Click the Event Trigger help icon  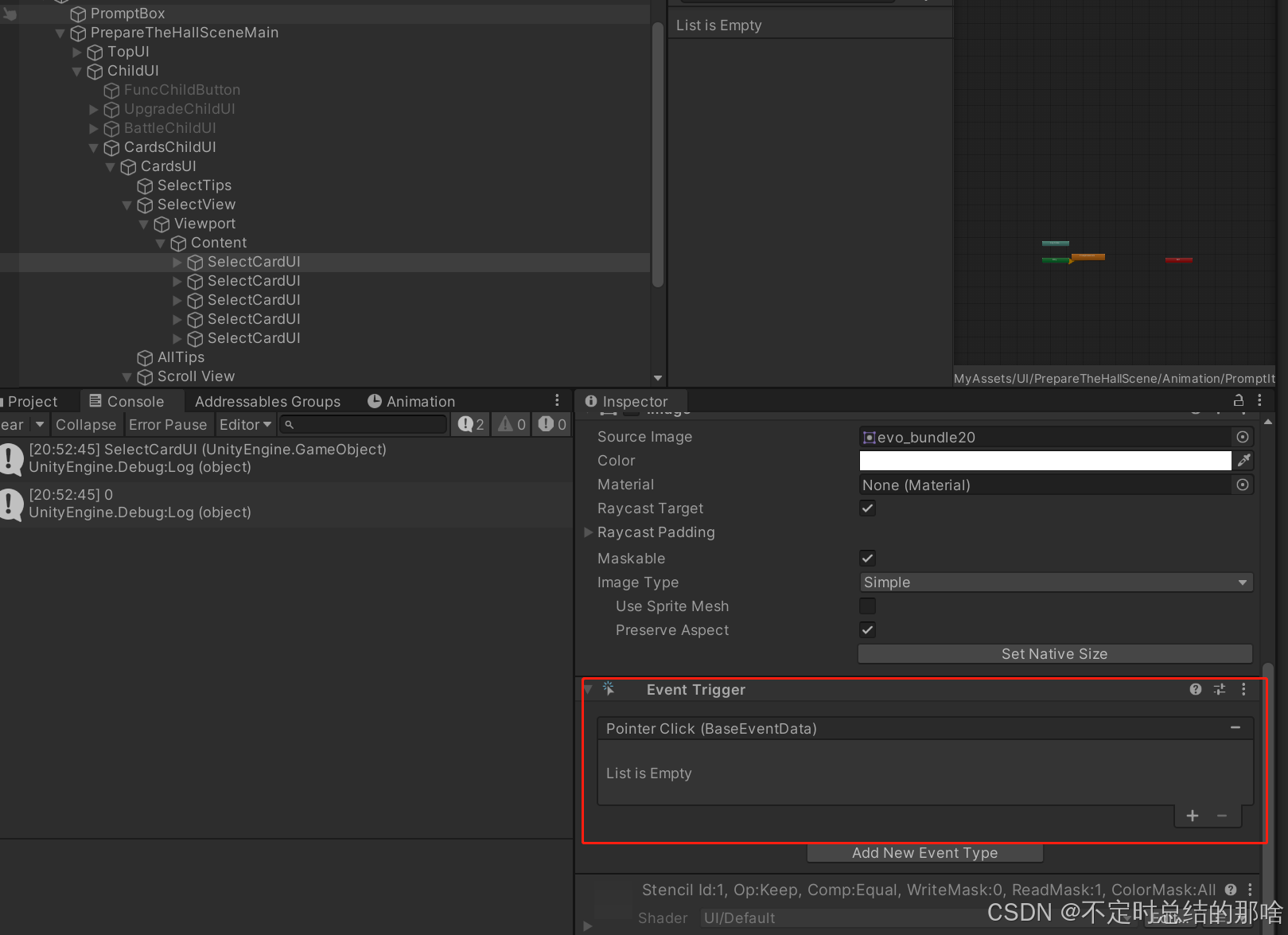[x=1195, y=689]
